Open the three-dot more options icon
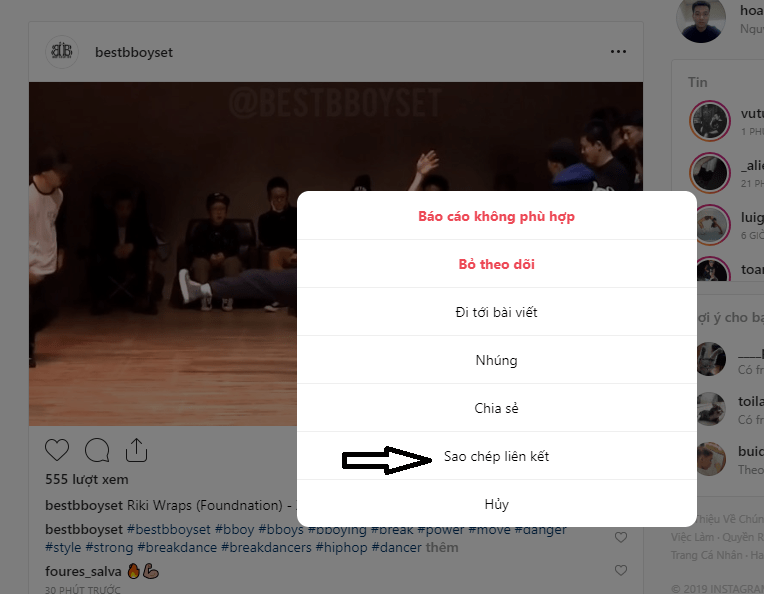This screenshot has width=764, height=594. (618, 52)
